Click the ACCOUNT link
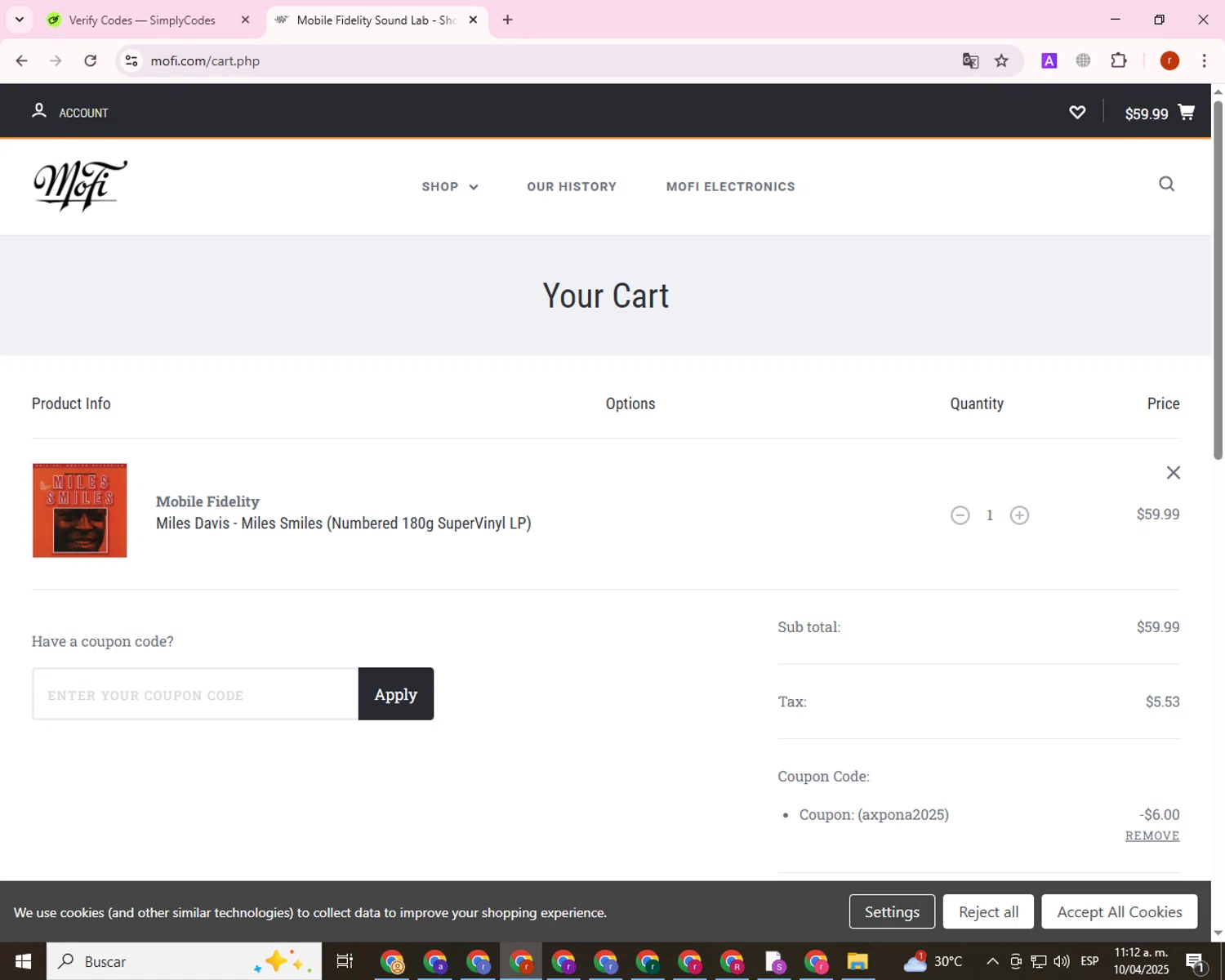Viewport: 1225px width, 980px height. coord(83,113)
